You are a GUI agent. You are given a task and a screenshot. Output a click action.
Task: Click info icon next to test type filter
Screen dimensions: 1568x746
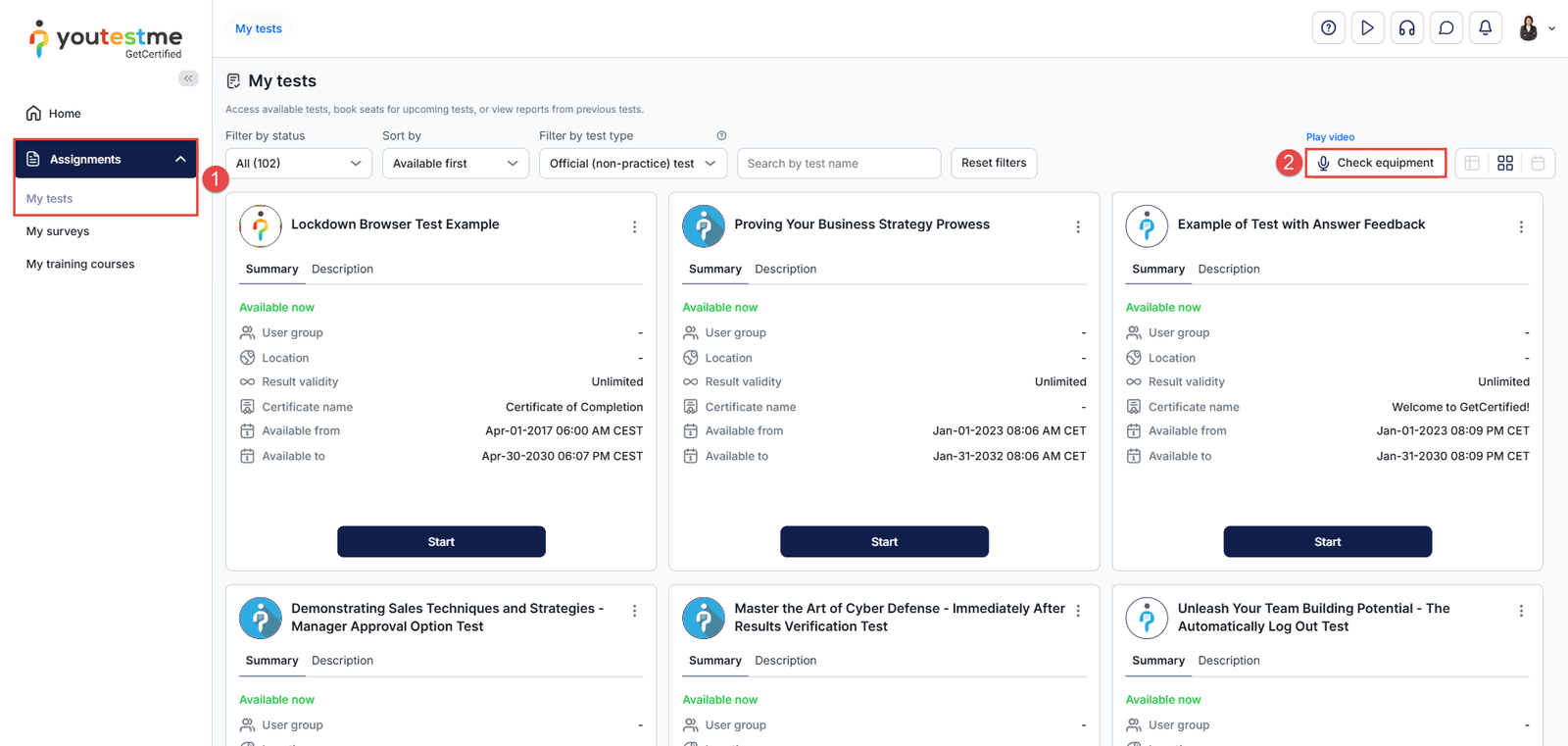[721, 136]
